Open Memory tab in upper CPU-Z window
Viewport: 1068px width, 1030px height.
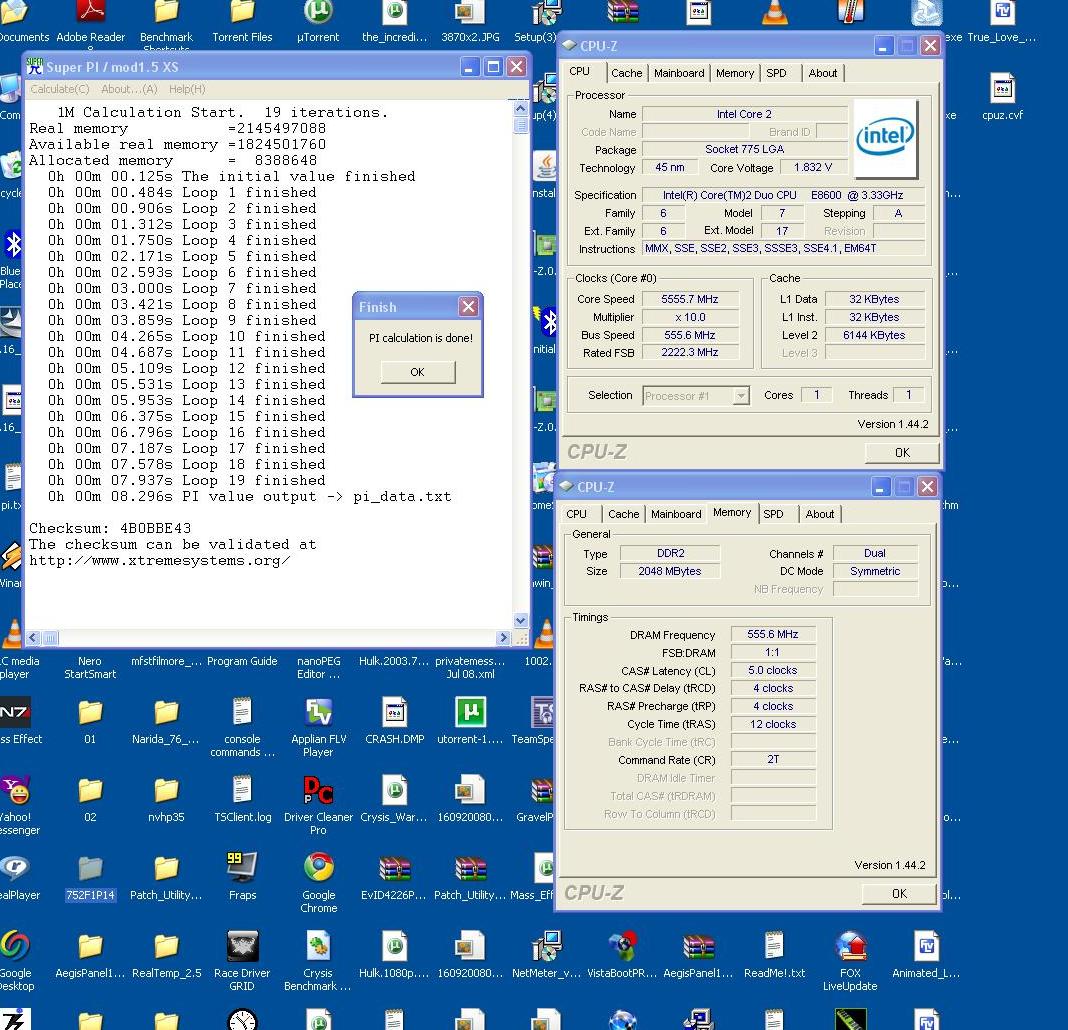[734, 73]
